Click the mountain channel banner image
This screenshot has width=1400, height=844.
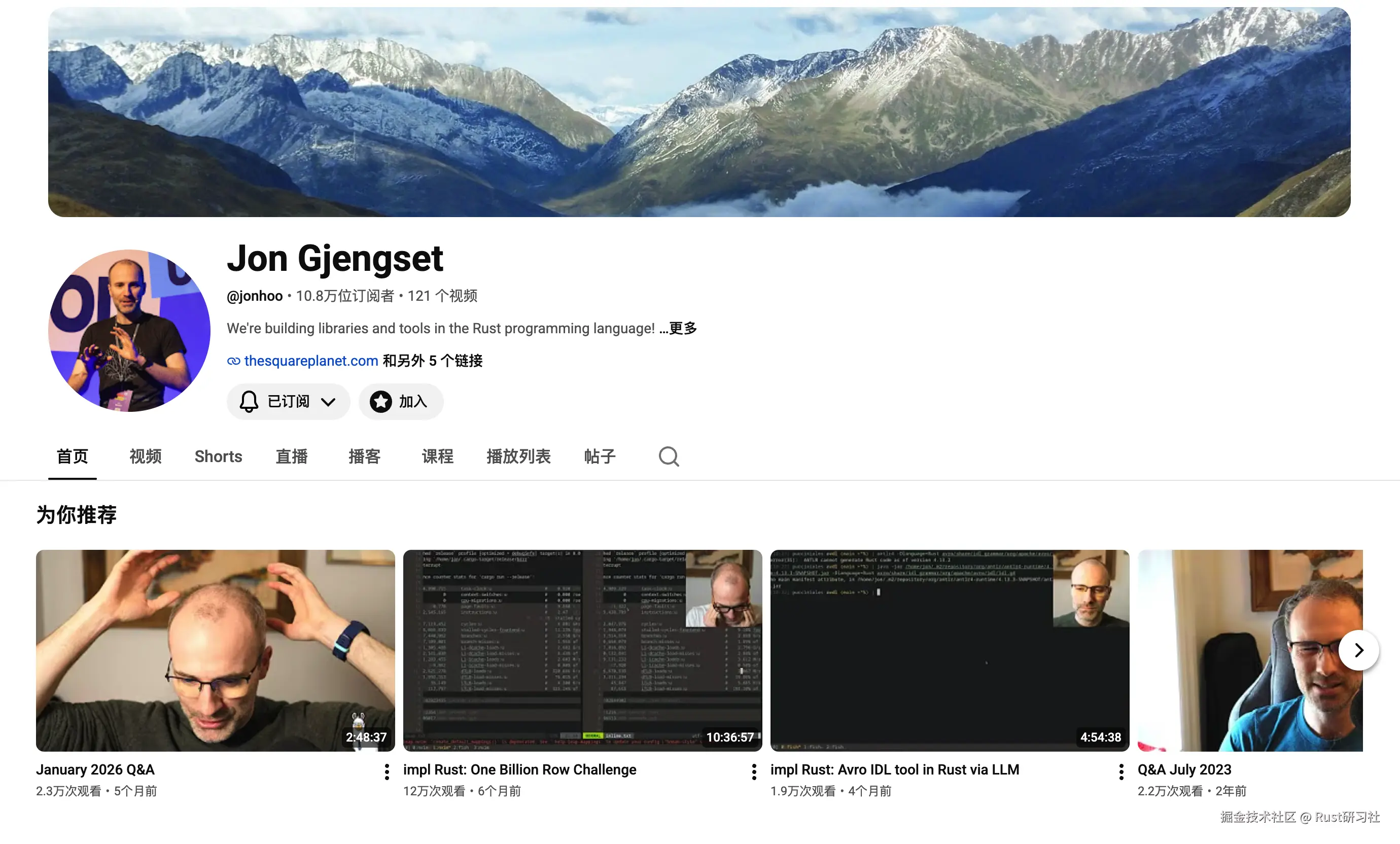tap(699, 112)
